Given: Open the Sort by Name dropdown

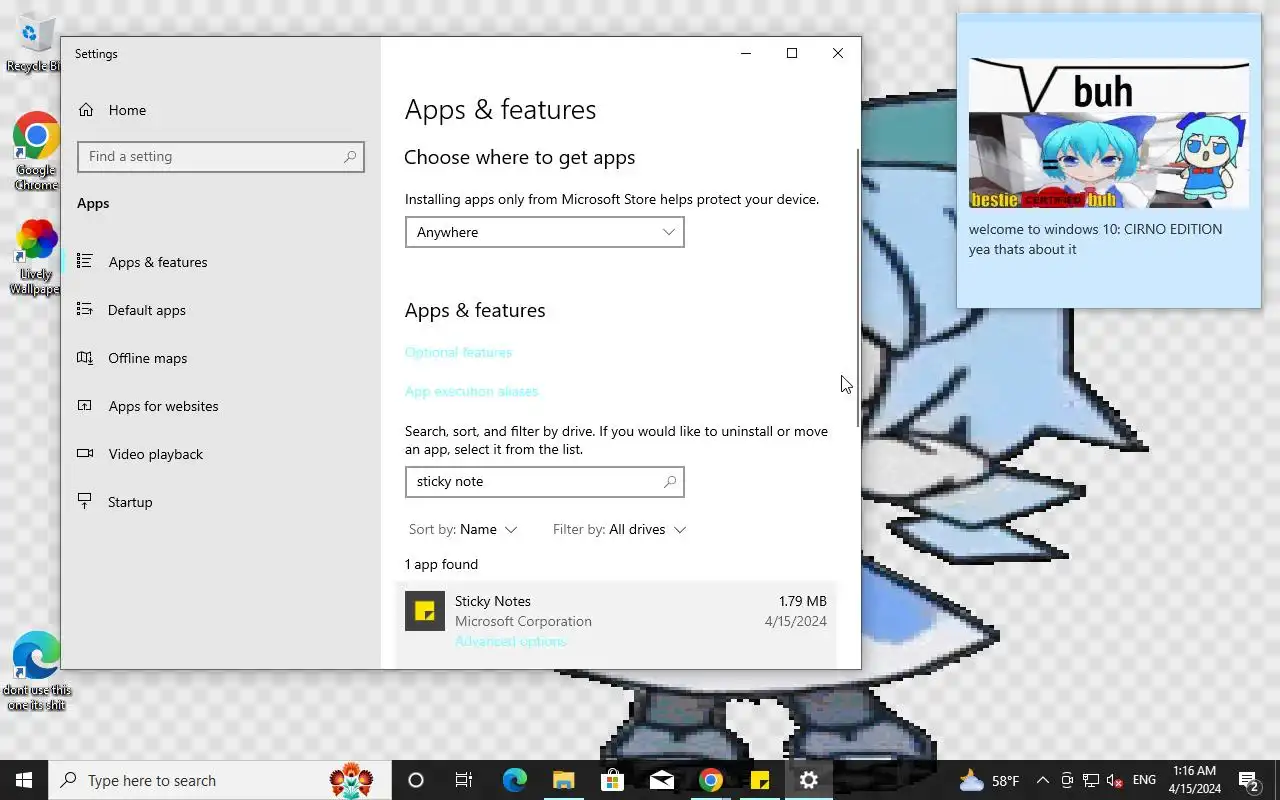Looking at the screenshot, I should tap(463, 529).
